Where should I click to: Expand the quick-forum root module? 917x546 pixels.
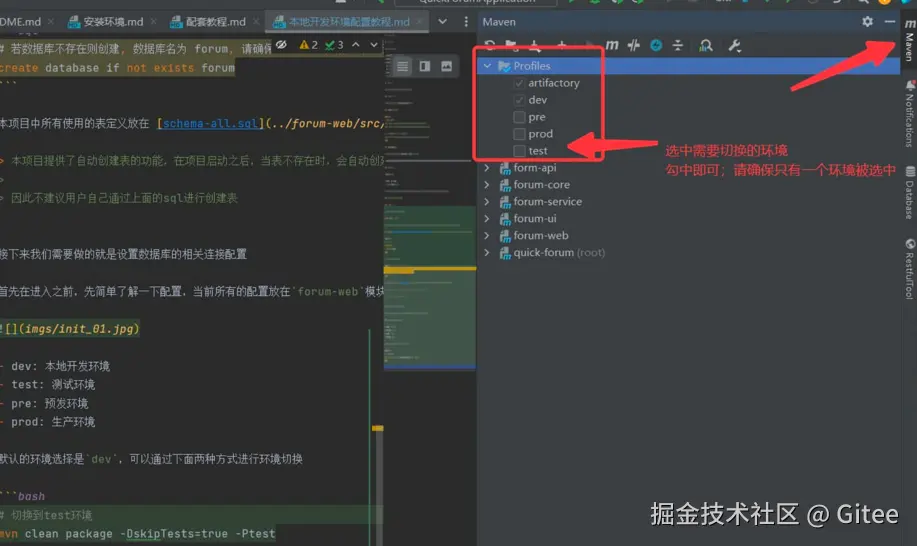click(487, 253)
